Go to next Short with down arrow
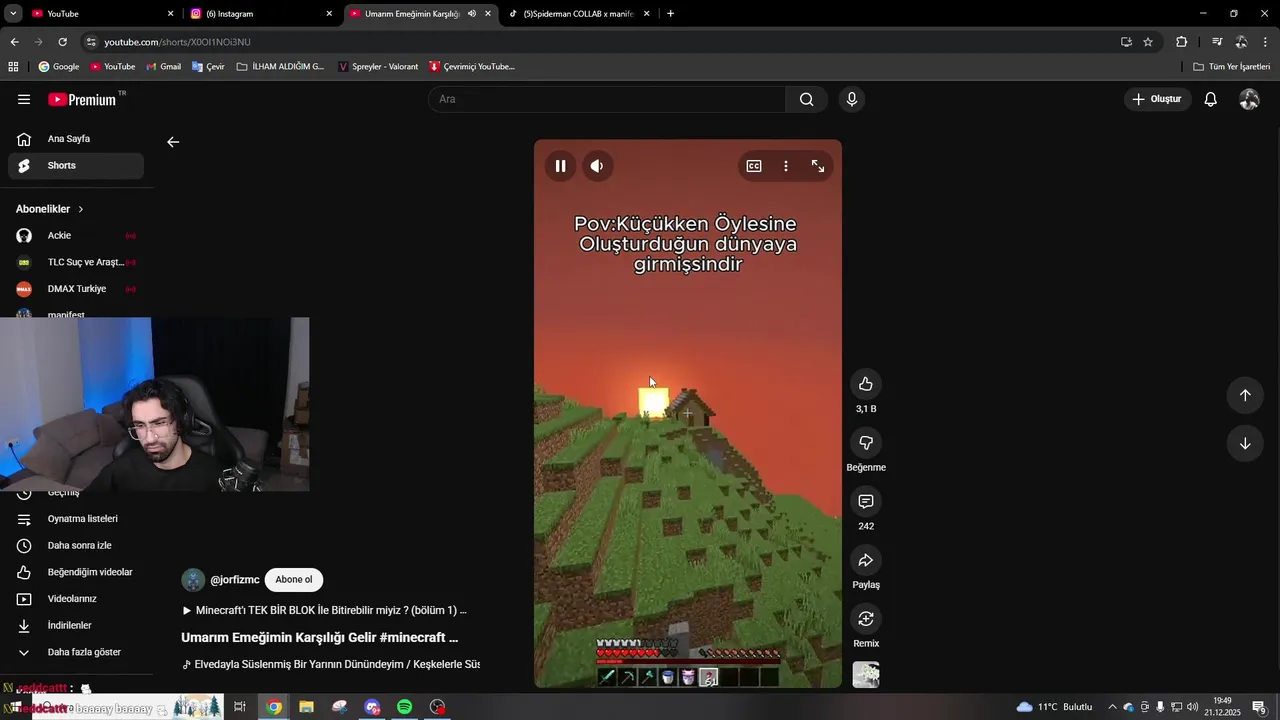 click(1245, 444)
